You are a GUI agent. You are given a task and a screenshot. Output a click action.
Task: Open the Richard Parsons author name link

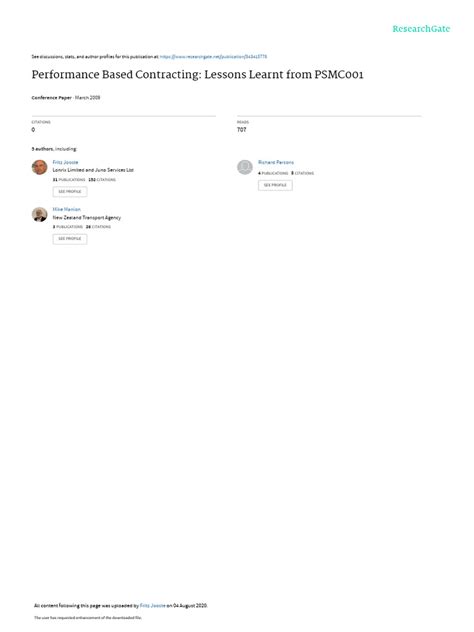point(276,162)
